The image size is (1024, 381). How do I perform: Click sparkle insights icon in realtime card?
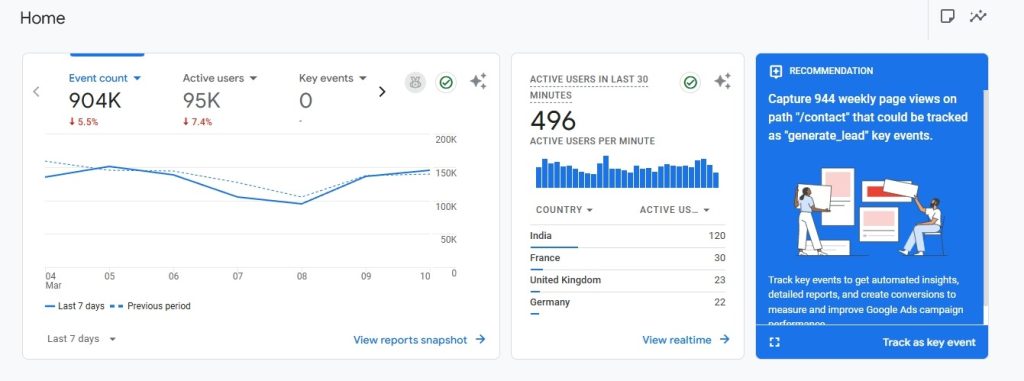click(722, 82)
